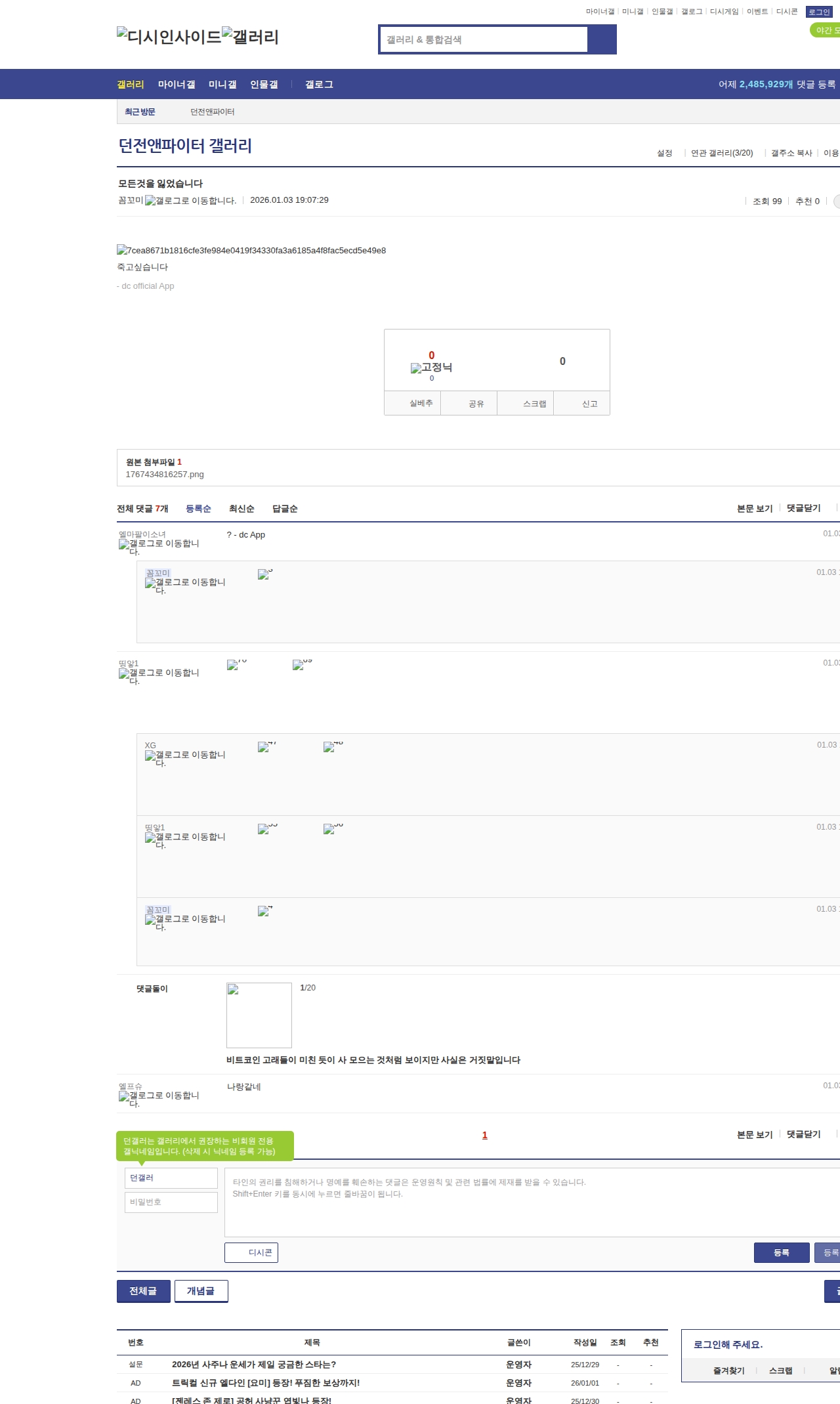
Task: Click the blue search button beside search box
Action: click(x=602, y=39)
